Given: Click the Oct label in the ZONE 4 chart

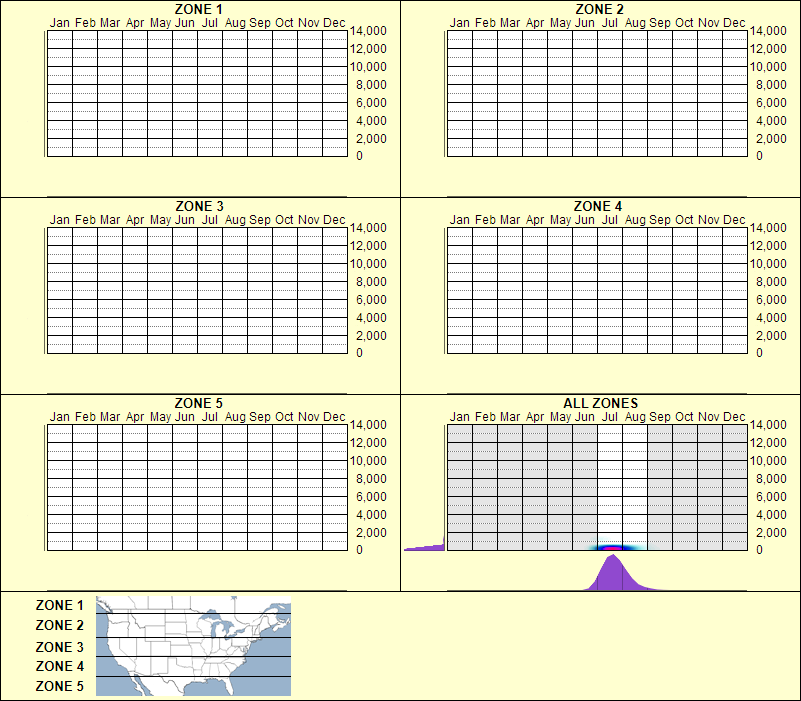Looking at the screenshot, I should tap(684, 220).
